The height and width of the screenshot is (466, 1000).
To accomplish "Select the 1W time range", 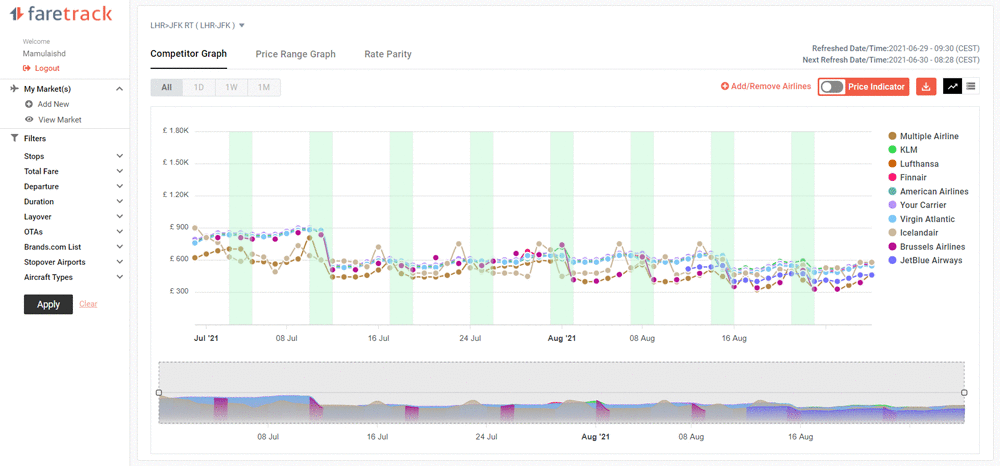I will tap(232, 87).
